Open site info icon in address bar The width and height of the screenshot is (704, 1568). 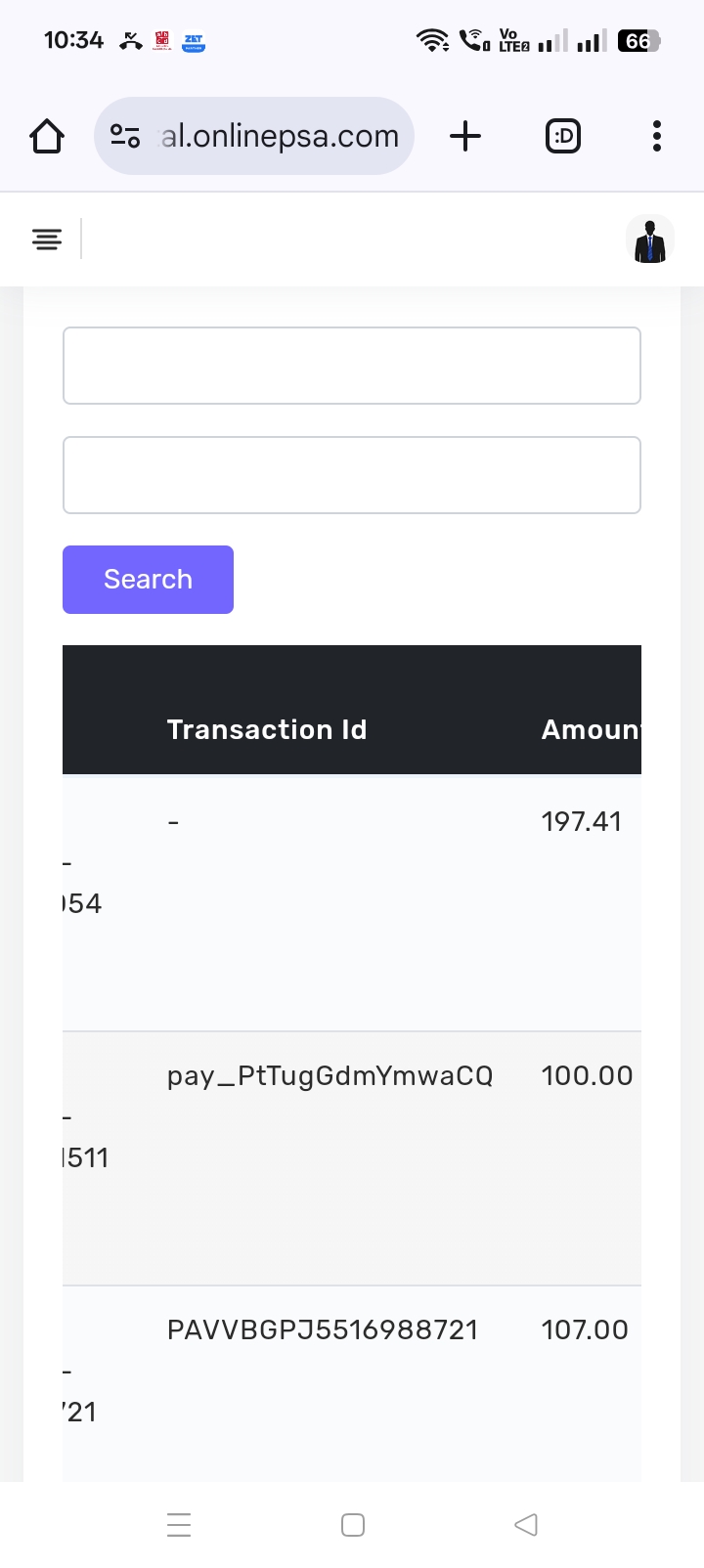tap(125, 136)
